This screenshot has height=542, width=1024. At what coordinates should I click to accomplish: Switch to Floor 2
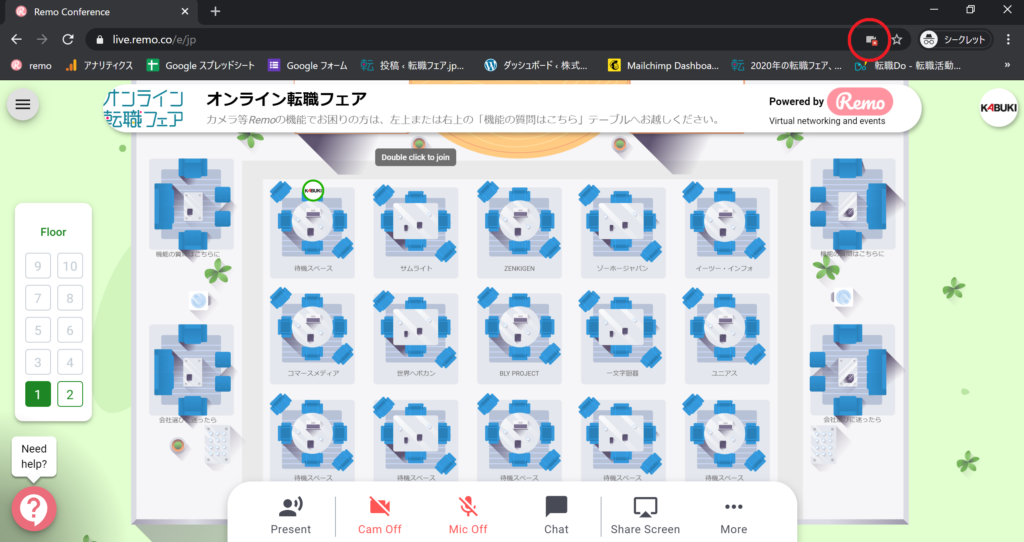pos(70,394)
